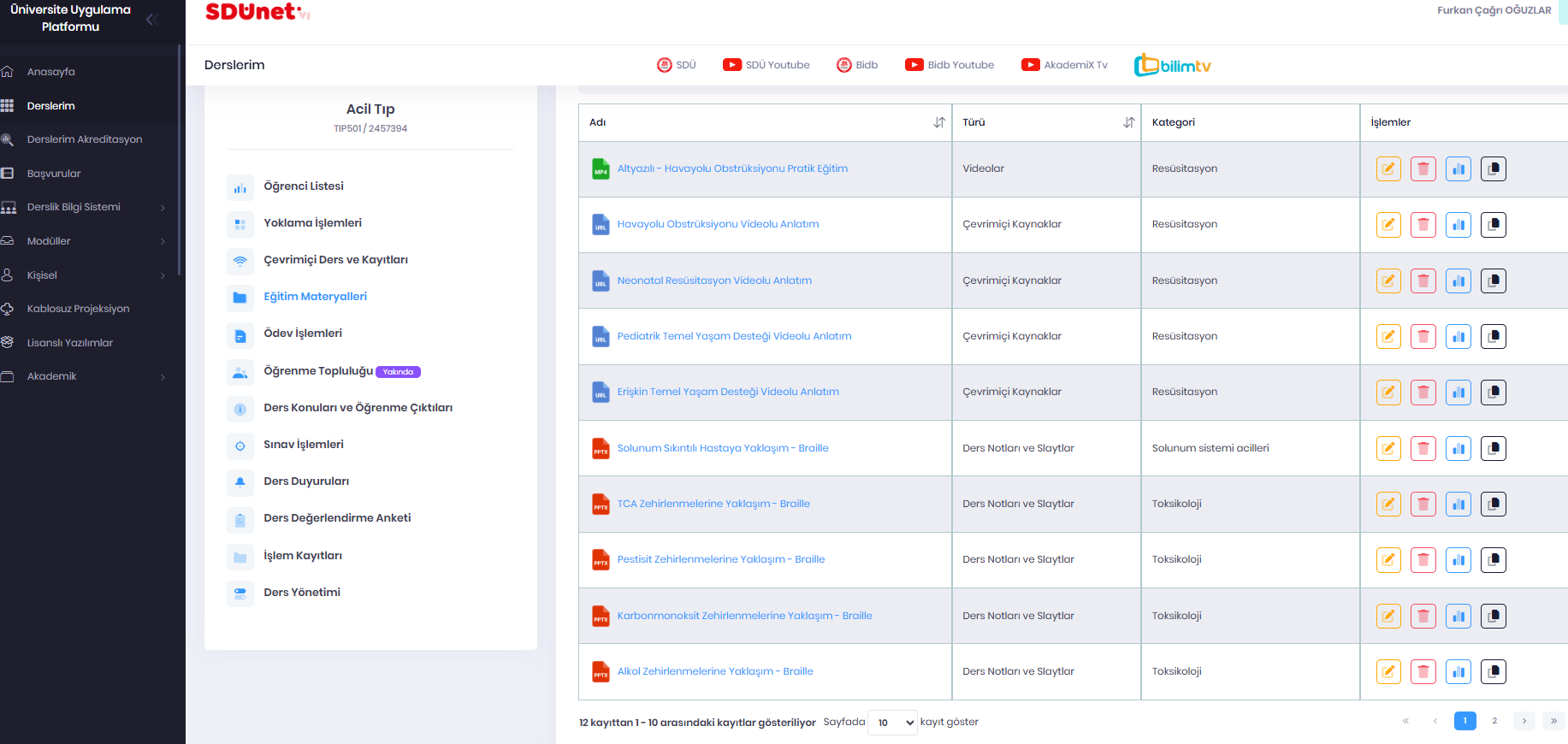Screen dimensions: 1568x744
Task: Open statistics icon for Neonatal Resüsitasyon row
Action: coord(1459,280)
